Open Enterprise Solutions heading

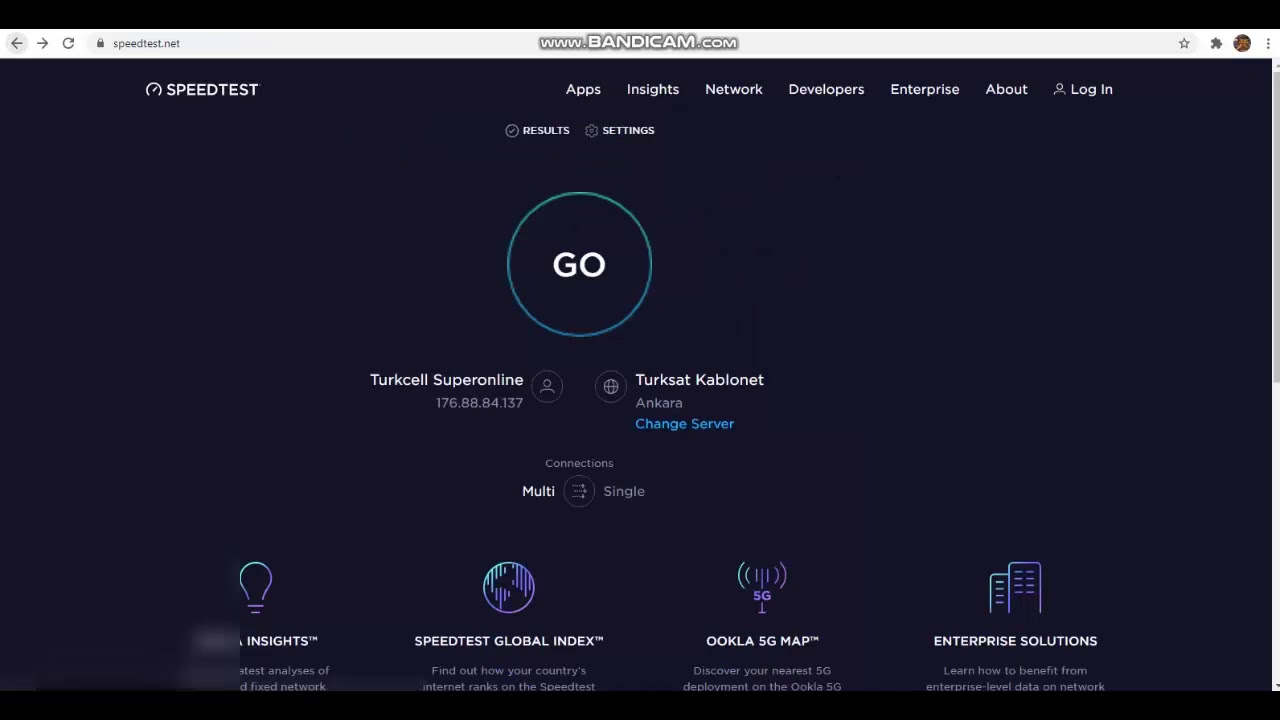point(1015,640)
